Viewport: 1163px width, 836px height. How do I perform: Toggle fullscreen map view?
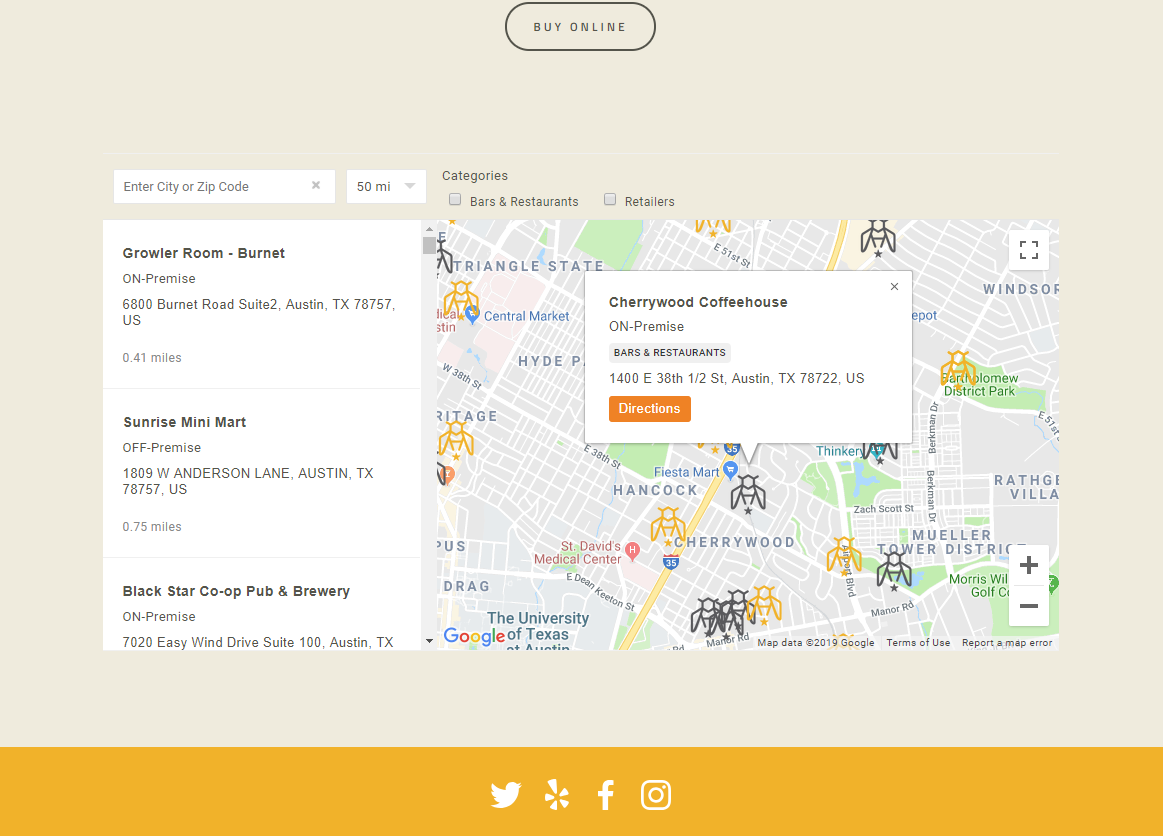(x=1029, y=250)
